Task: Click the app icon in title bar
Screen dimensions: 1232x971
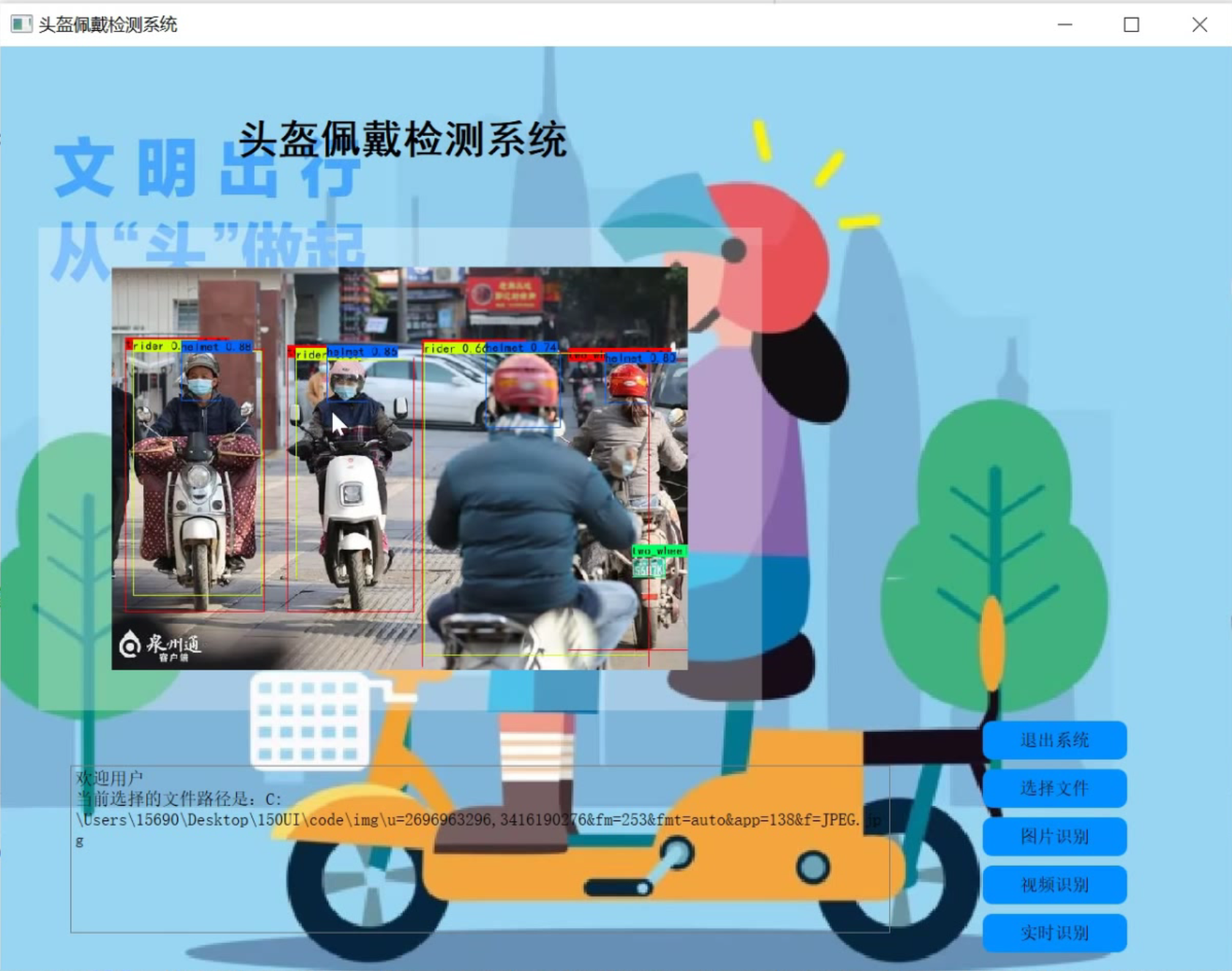Action: [x=21, y=24]
